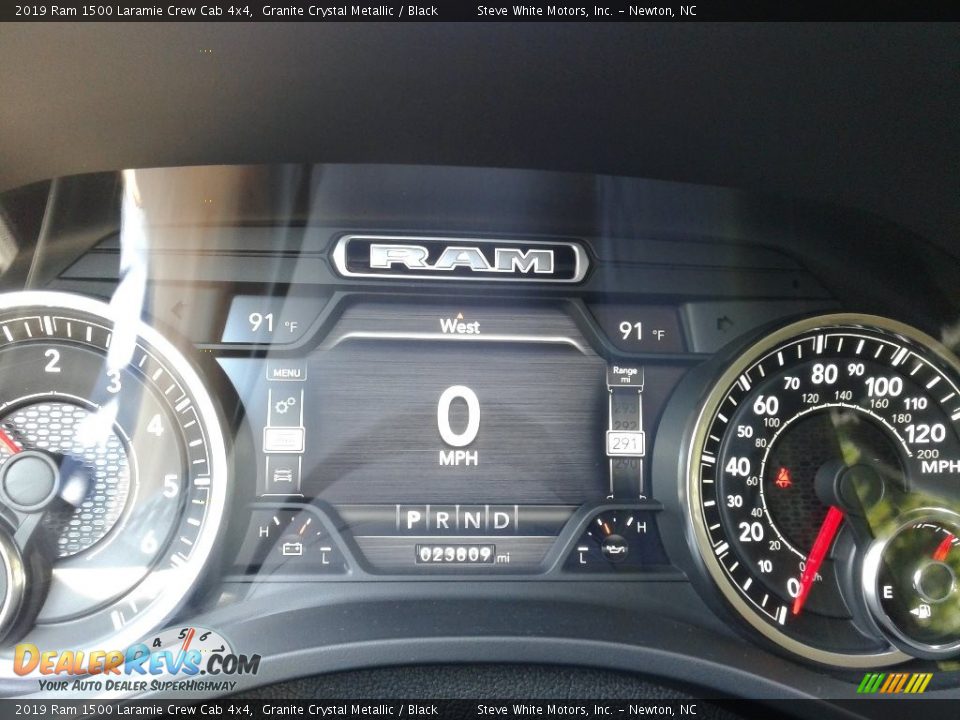960x720 pixels.
Task: Click the red tachometer needle
Action: [9, 441]
